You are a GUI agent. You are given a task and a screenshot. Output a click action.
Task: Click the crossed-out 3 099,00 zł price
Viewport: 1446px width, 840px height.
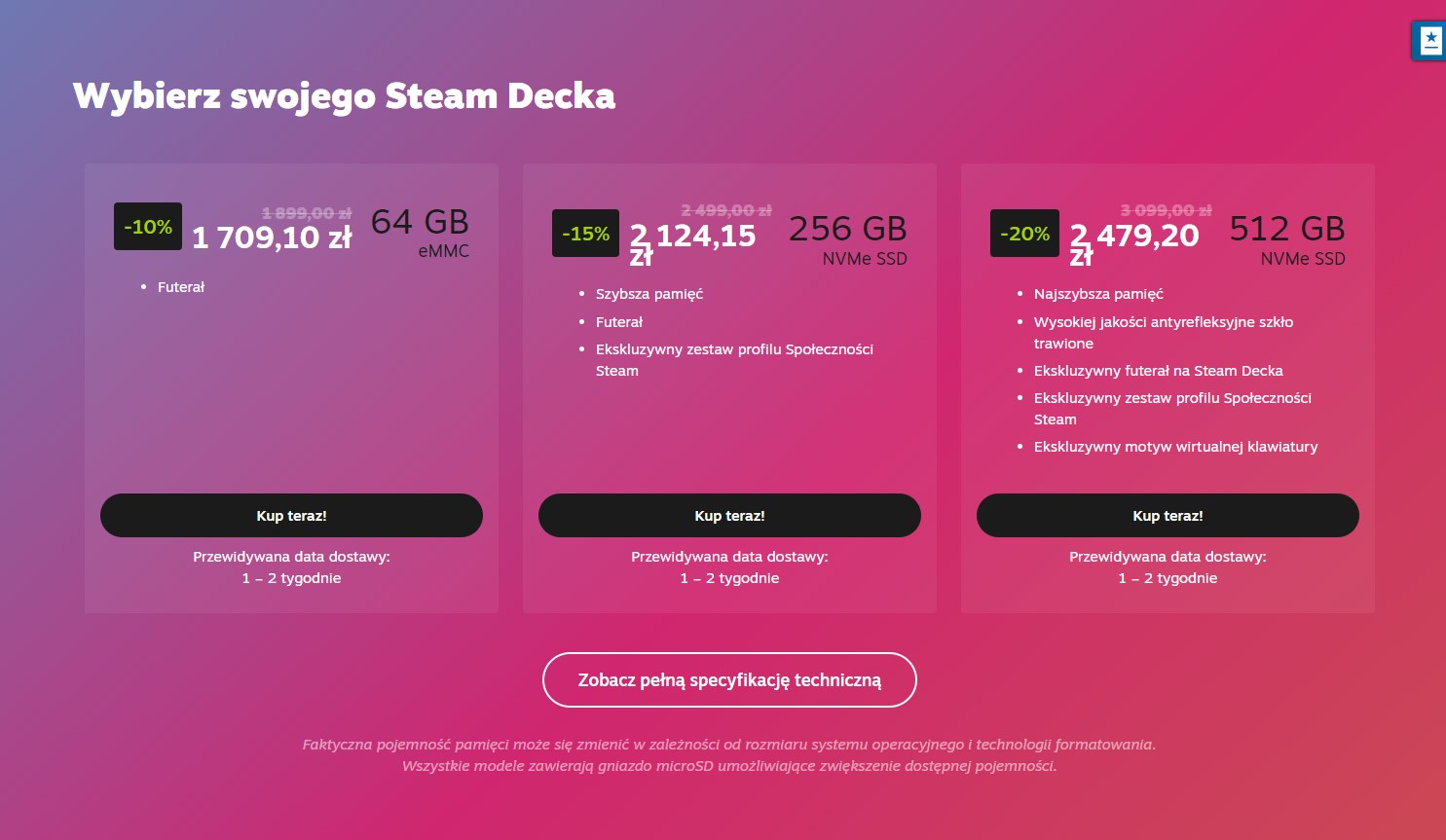point(1166,210)
